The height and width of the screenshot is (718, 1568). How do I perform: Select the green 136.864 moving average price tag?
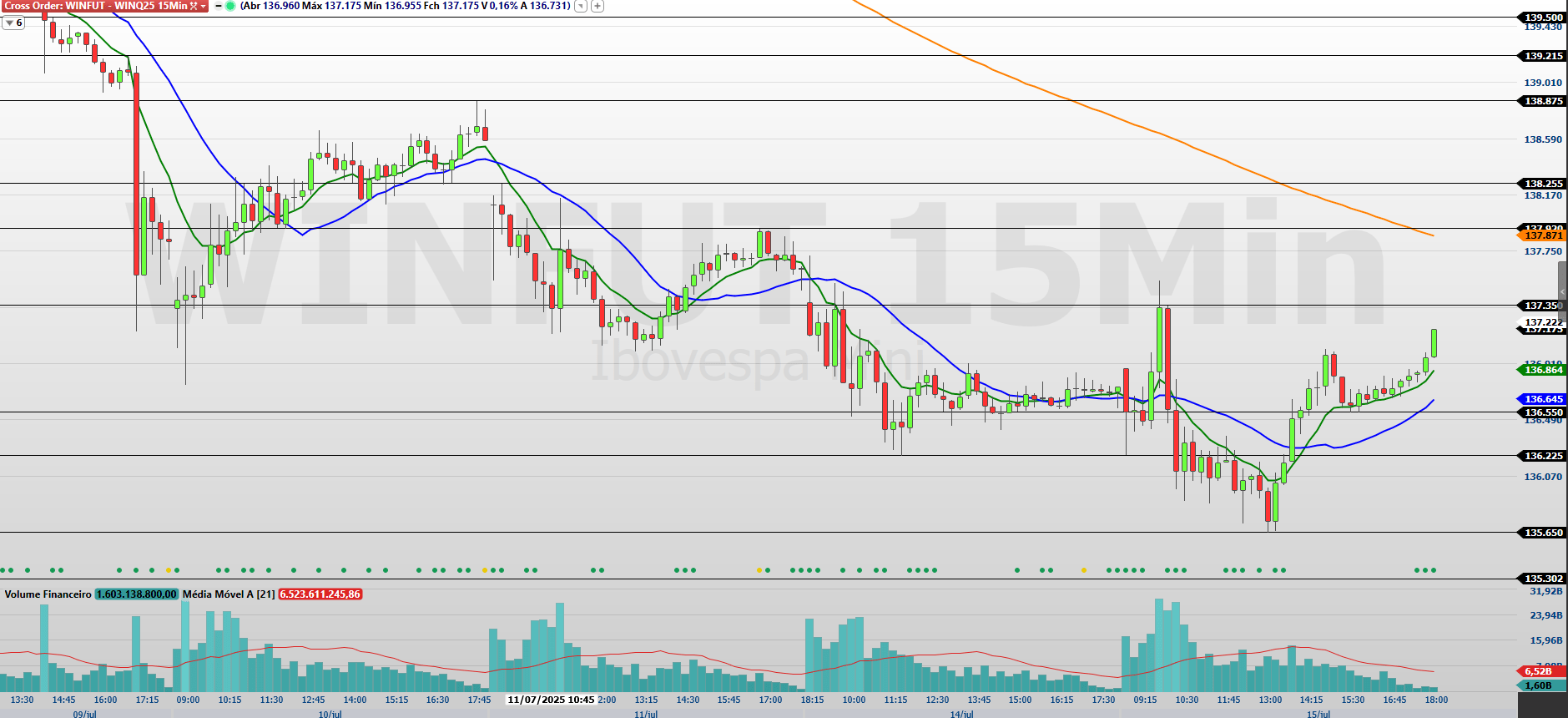click(1540, 370)
